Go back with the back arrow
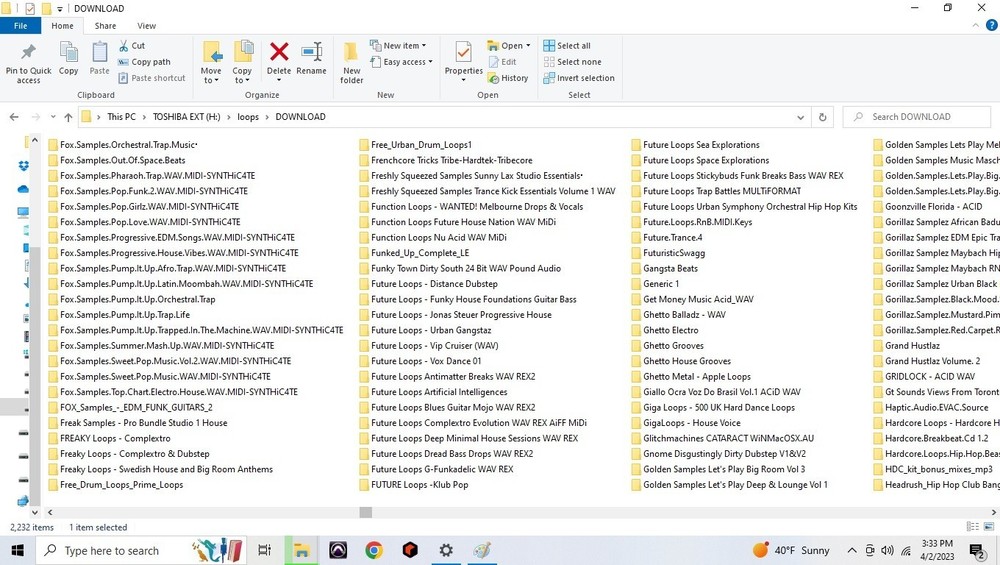Screen dimensions: 1000x565 (14, 117)
